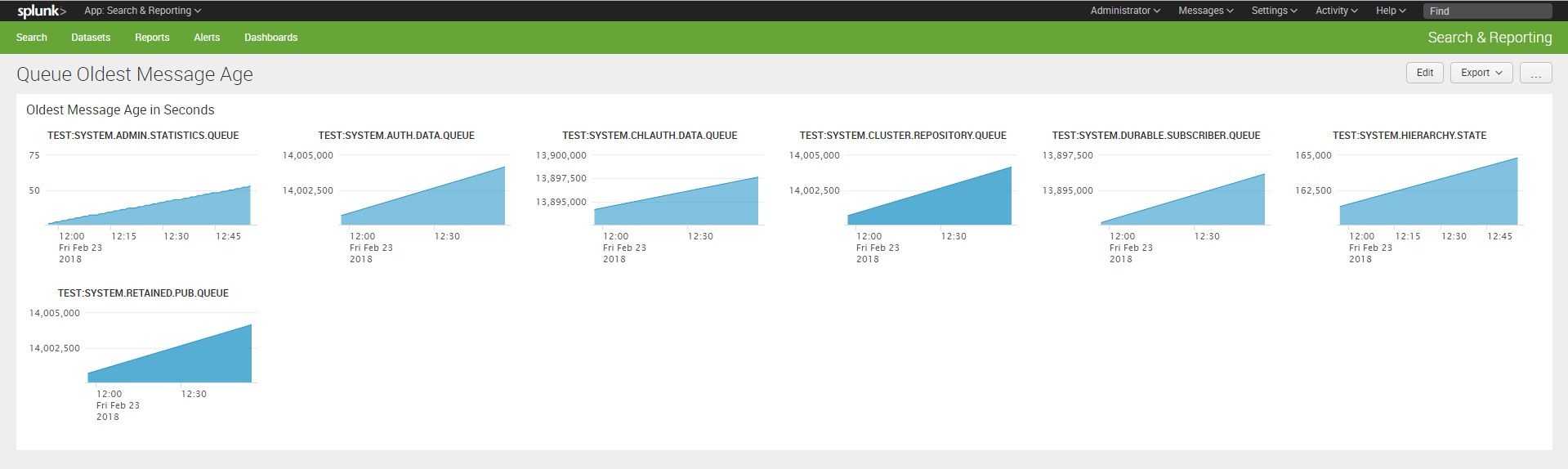This screenshot has width=1568, height=469.
Task: Click the 12:15 time label on ADMIN.STATISTICS chart
Action: [124, 236]
